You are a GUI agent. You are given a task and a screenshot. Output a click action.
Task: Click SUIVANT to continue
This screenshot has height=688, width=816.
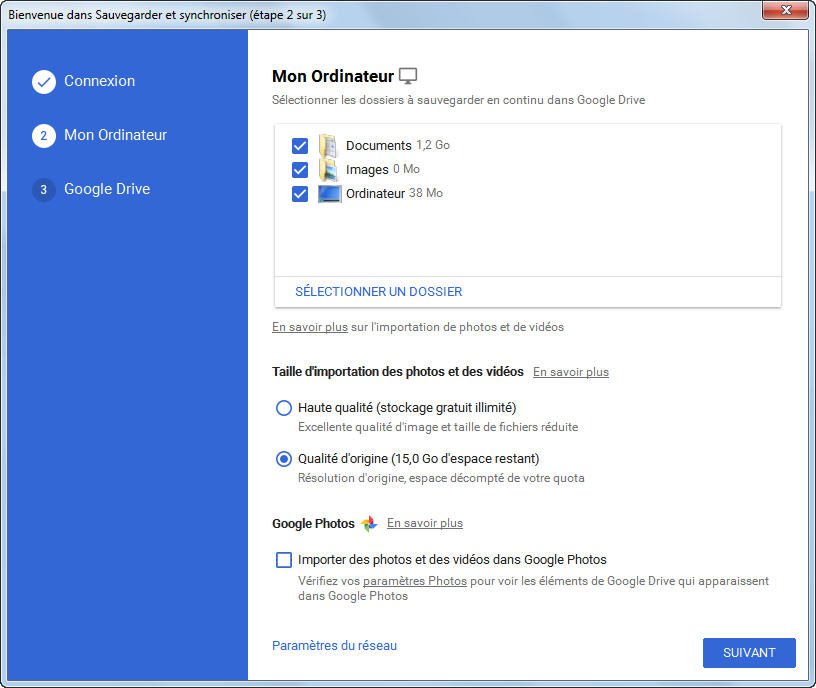(x=749, y=653)
